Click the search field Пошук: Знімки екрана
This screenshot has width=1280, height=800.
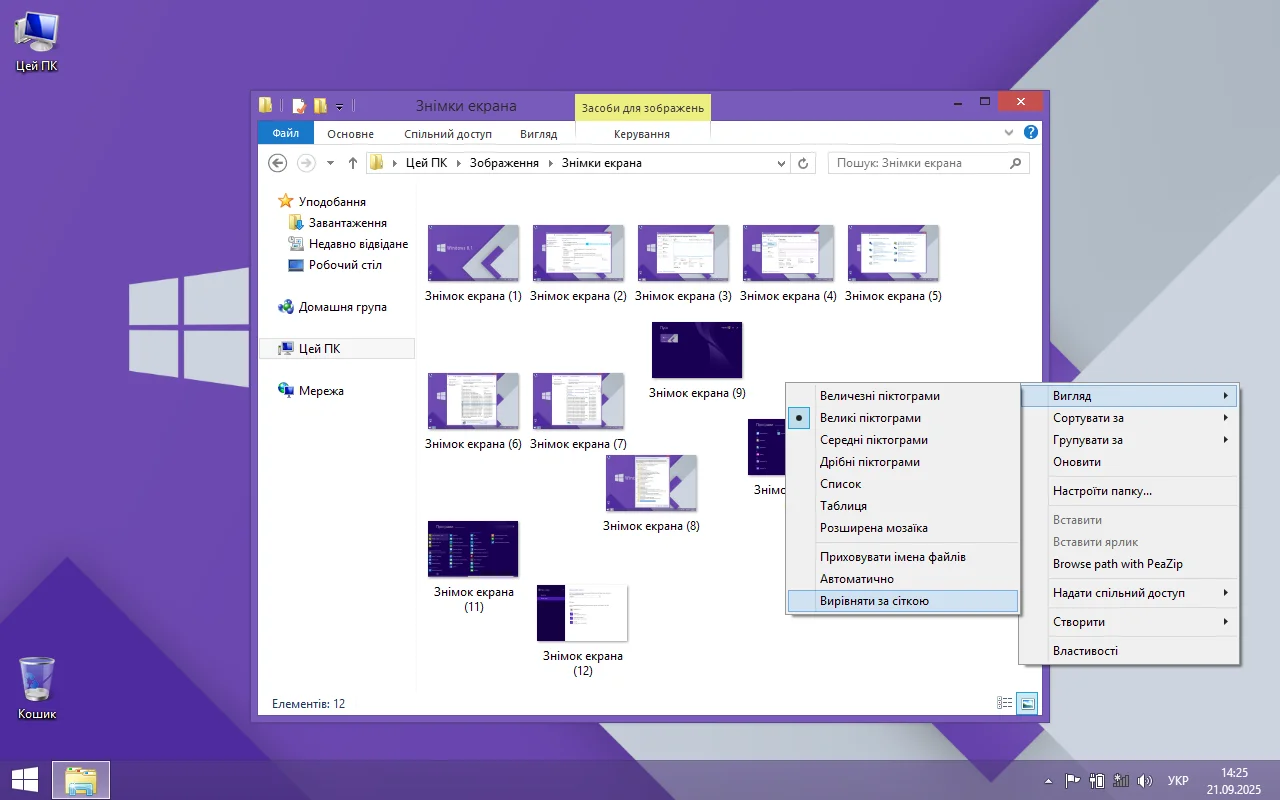click(x=918, y=163)
